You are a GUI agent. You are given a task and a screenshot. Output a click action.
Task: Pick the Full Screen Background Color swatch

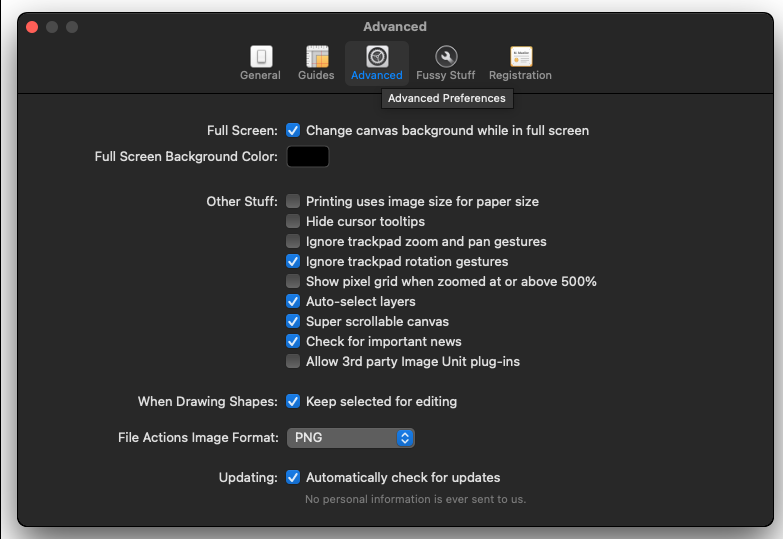pyautogui.click(x=308, y=156)
